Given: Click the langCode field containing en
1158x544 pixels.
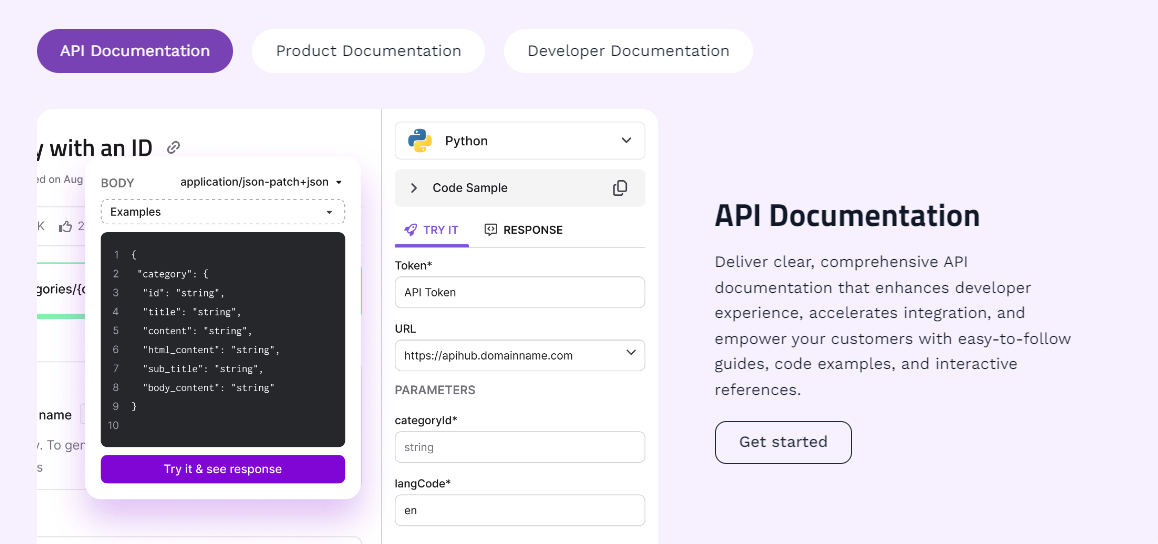Looking at the screenshot, I should click(520, 510).
